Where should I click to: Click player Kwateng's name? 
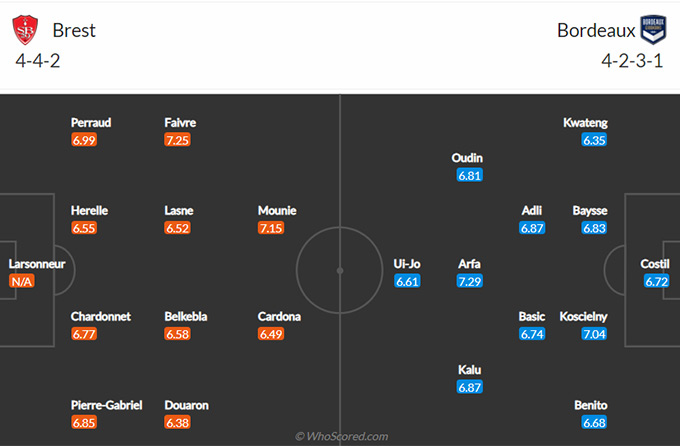(585, 123)
